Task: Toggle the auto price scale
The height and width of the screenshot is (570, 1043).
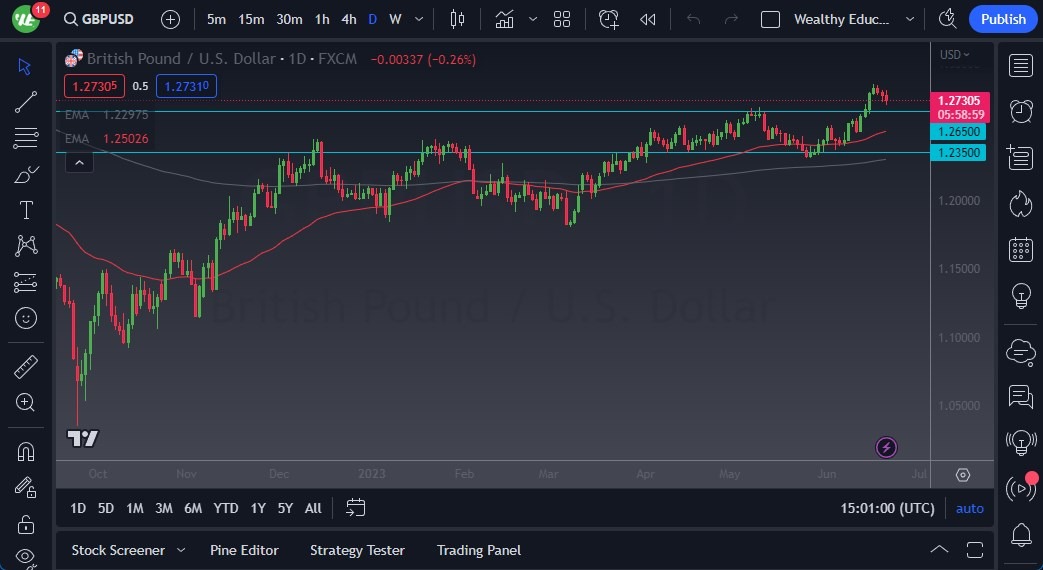Action: (969, 508)
